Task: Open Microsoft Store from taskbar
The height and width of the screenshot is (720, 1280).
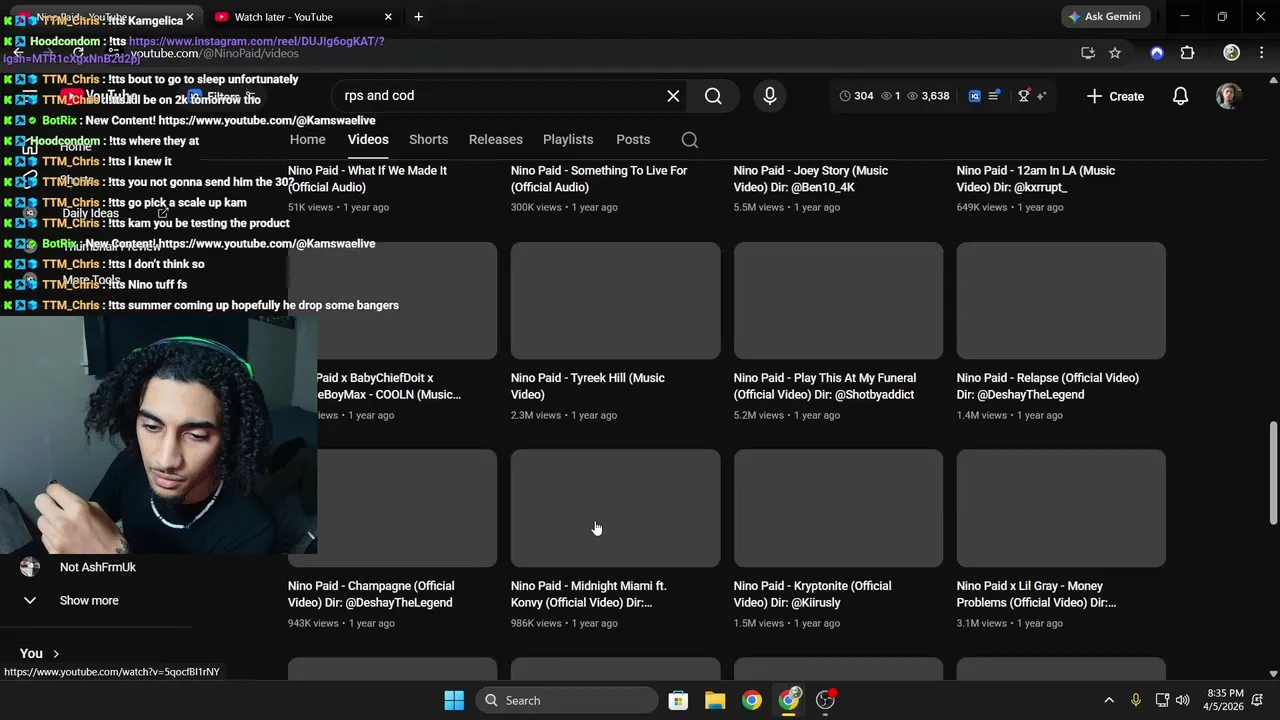Action: pos(678,700)
